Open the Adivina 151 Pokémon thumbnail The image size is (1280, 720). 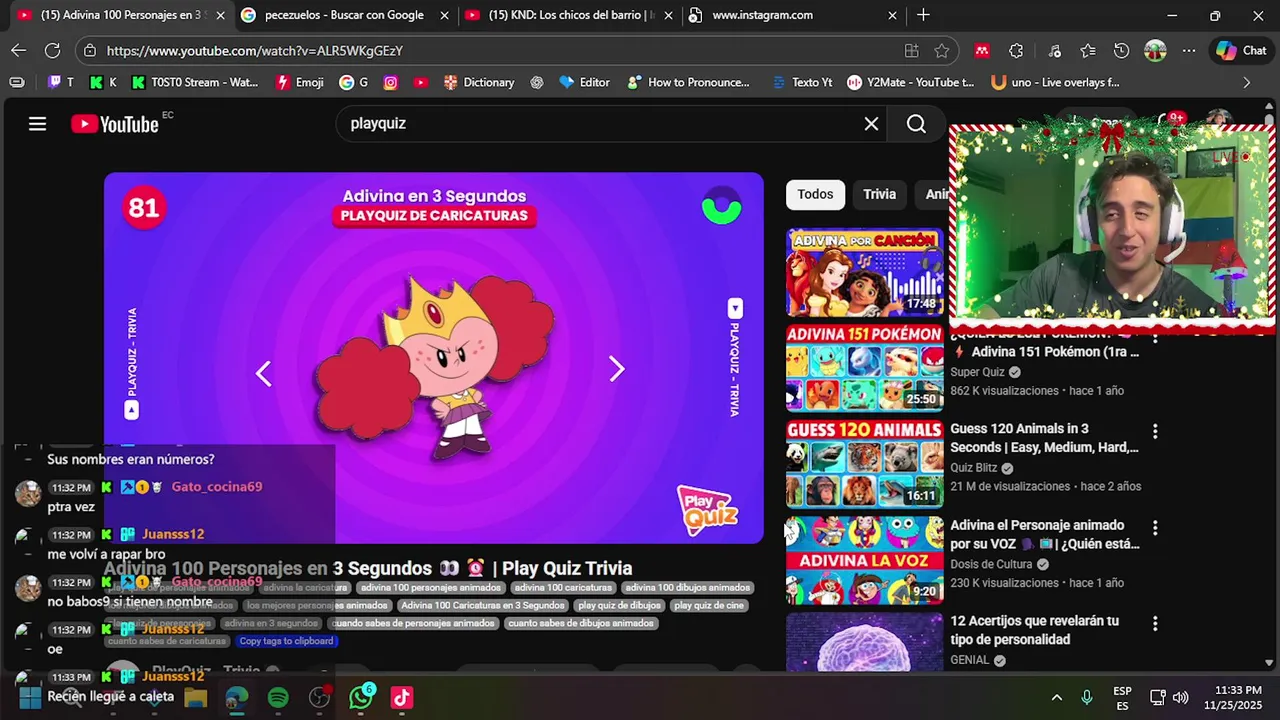pos(864,368)
